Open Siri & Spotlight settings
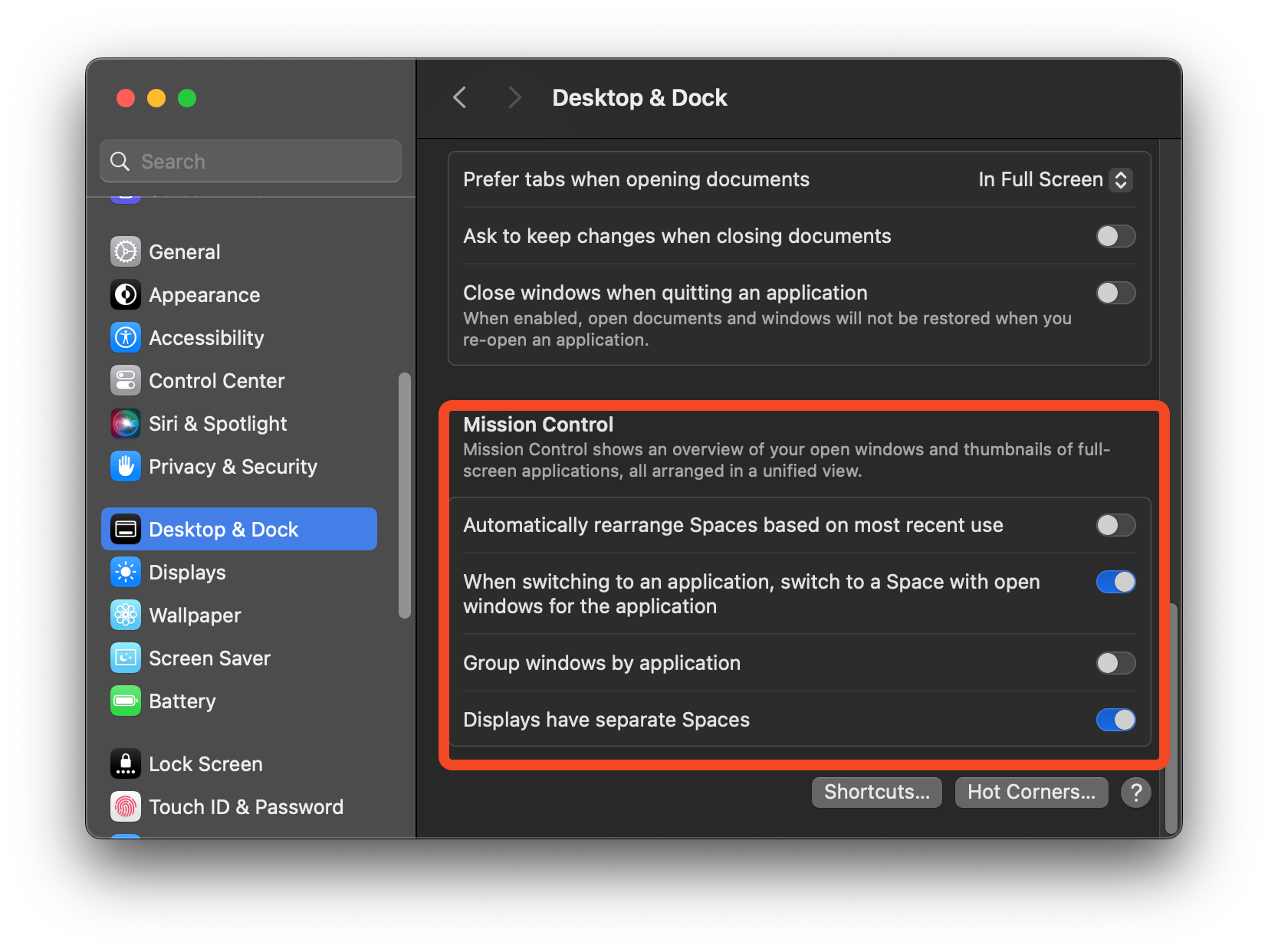The image size is (1268, 952). pyautogui.click(x=217, y=423)
